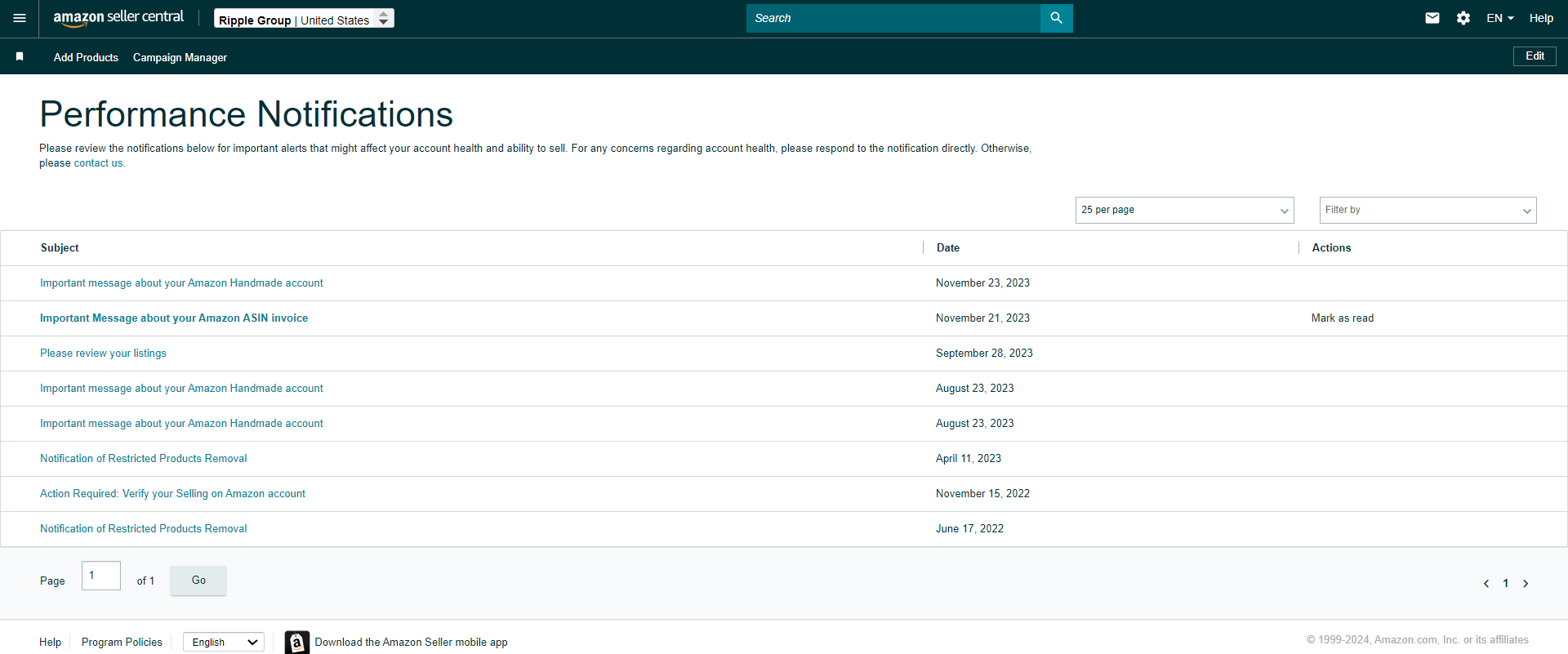Open April 11 Restricted Products Removal notification
This screenshot has height=654, width=1568.
143,459
